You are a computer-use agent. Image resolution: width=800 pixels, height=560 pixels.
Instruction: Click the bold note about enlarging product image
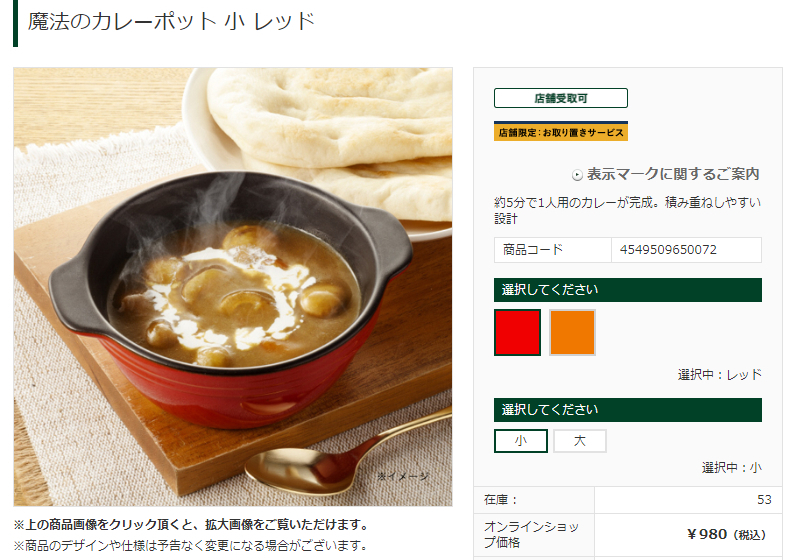191,525
